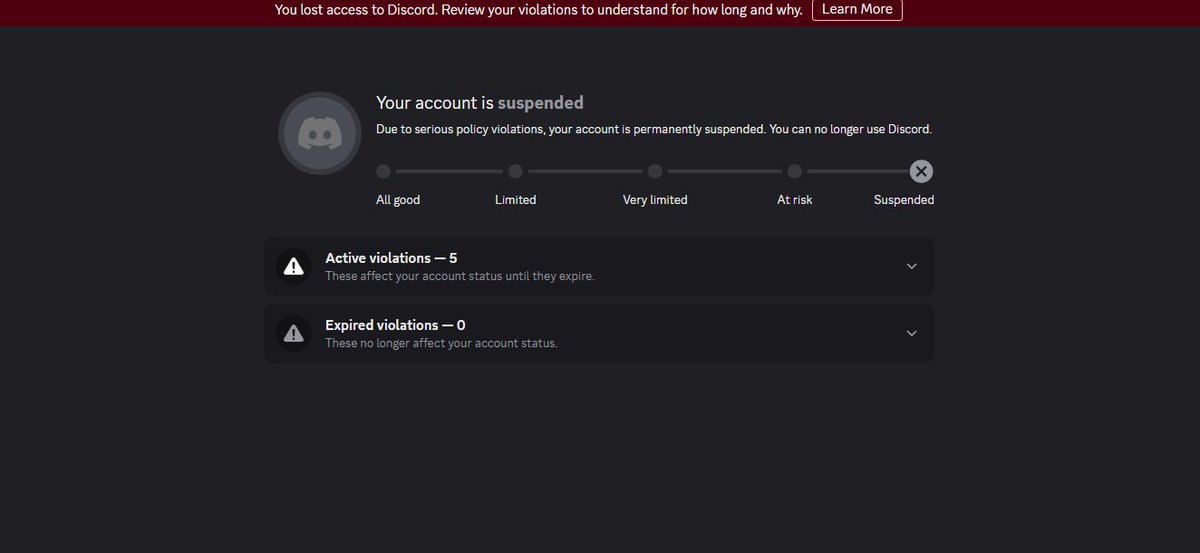1200x553 pixels.
Task: Expand the Expired violations chevron
Action: click(x=911, y=333)
